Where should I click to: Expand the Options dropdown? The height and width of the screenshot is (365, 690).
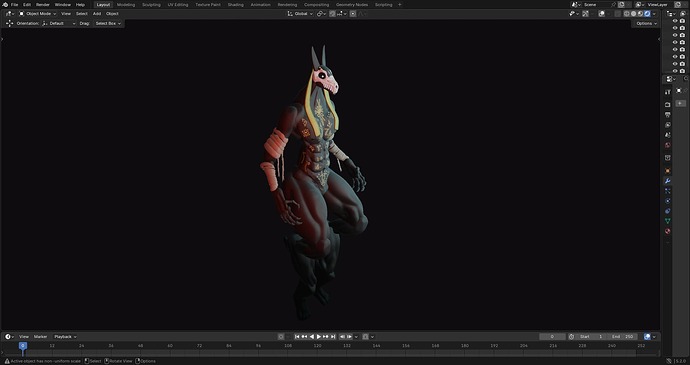[646, 23]
